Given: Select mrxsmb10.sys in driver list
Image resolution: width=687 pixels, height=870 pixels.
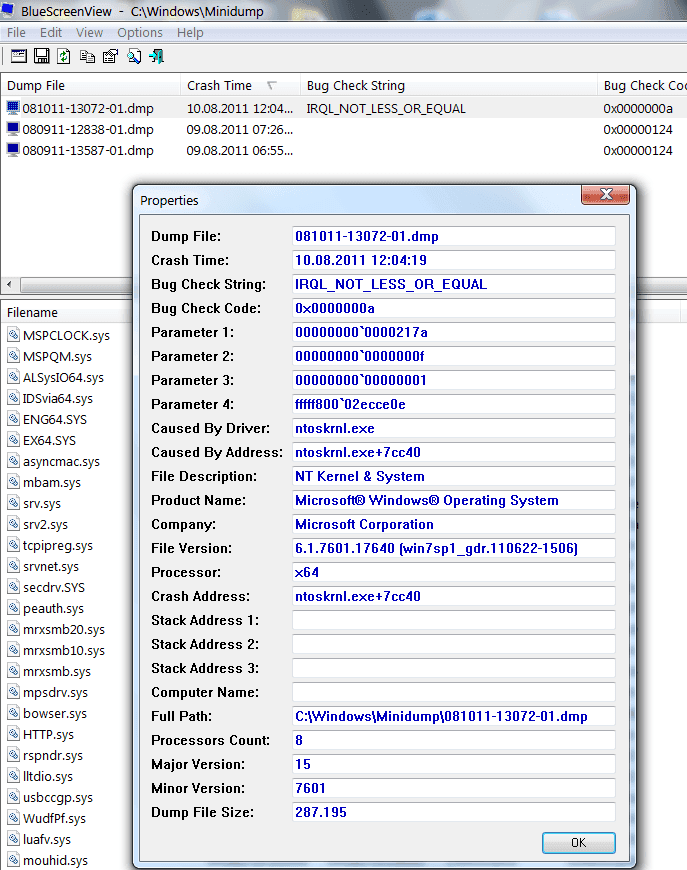Looking at the screenshot, I should pyautogui.click(x=64, y=650).
